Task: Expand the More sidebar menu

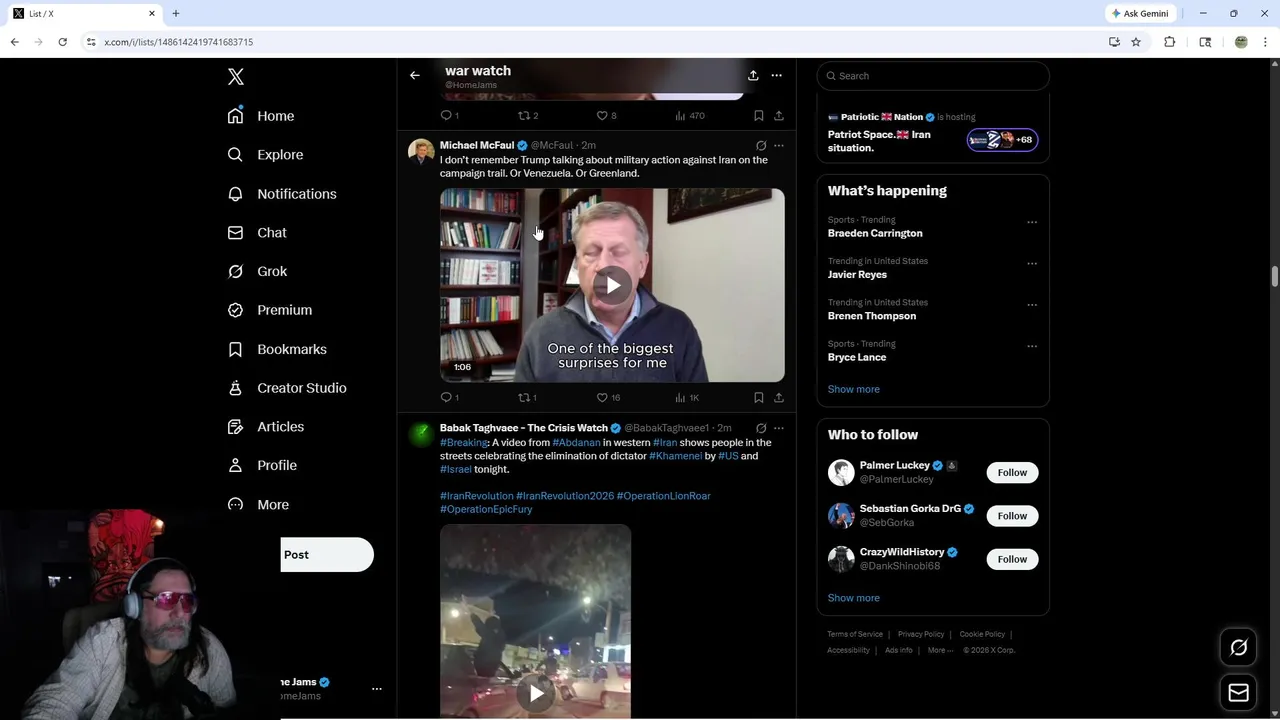Action: (258, 505)
